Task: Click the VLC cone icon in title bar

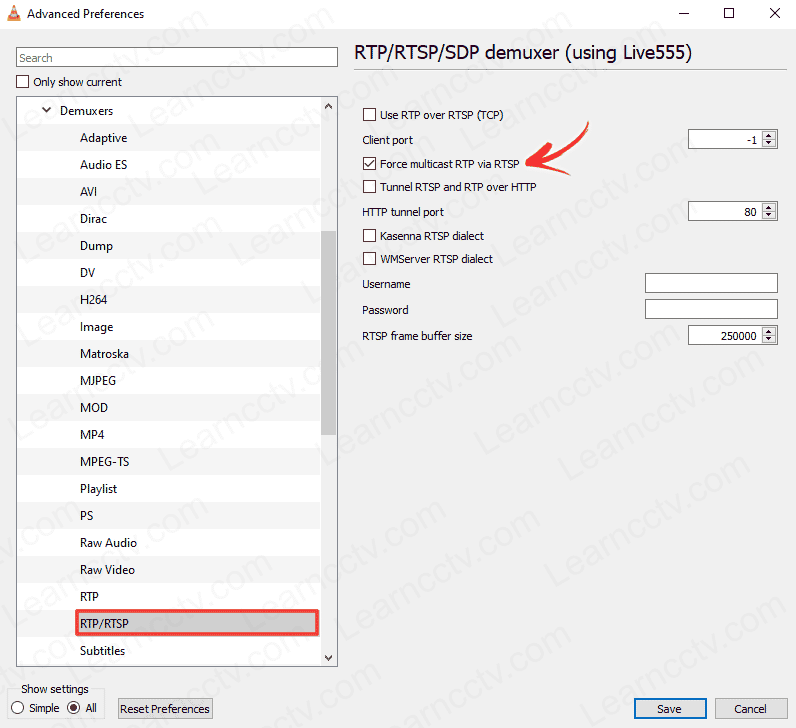Action: (13, 14)
